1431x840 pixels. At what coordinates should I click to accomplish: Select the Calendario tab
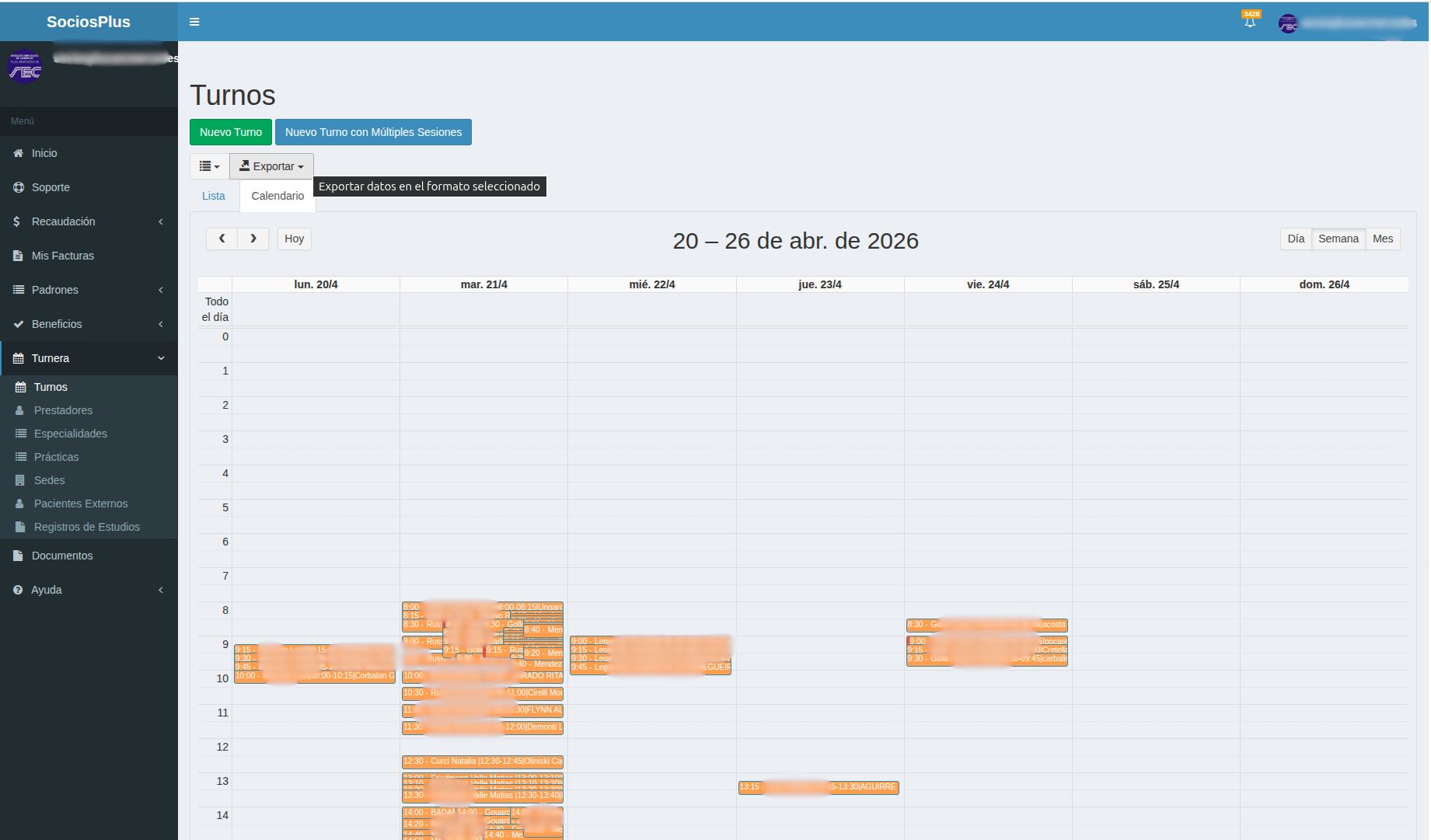coord(277,196)
